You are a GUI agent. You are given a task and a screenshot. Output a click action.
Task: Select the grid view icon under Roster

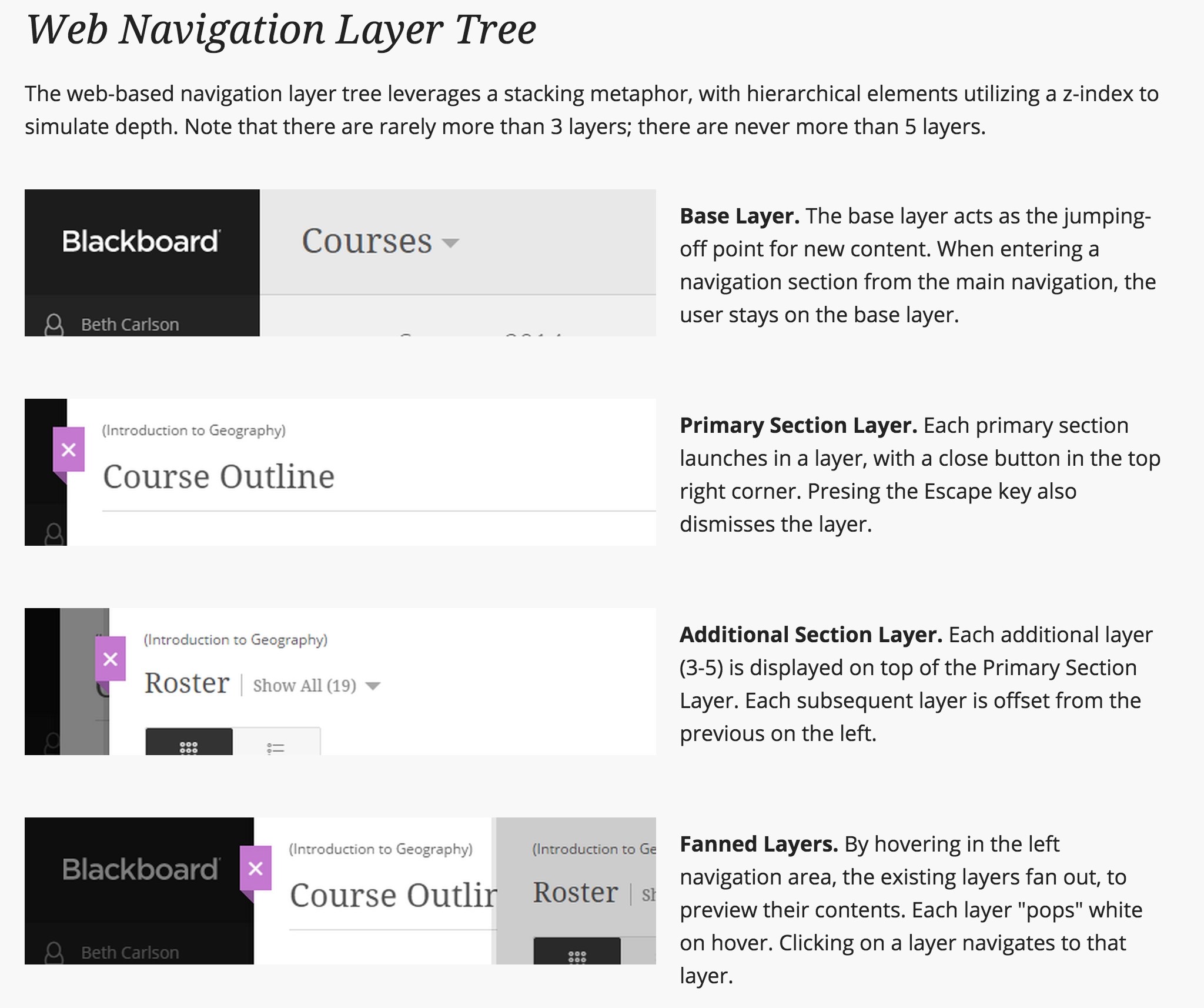[189, 742]
